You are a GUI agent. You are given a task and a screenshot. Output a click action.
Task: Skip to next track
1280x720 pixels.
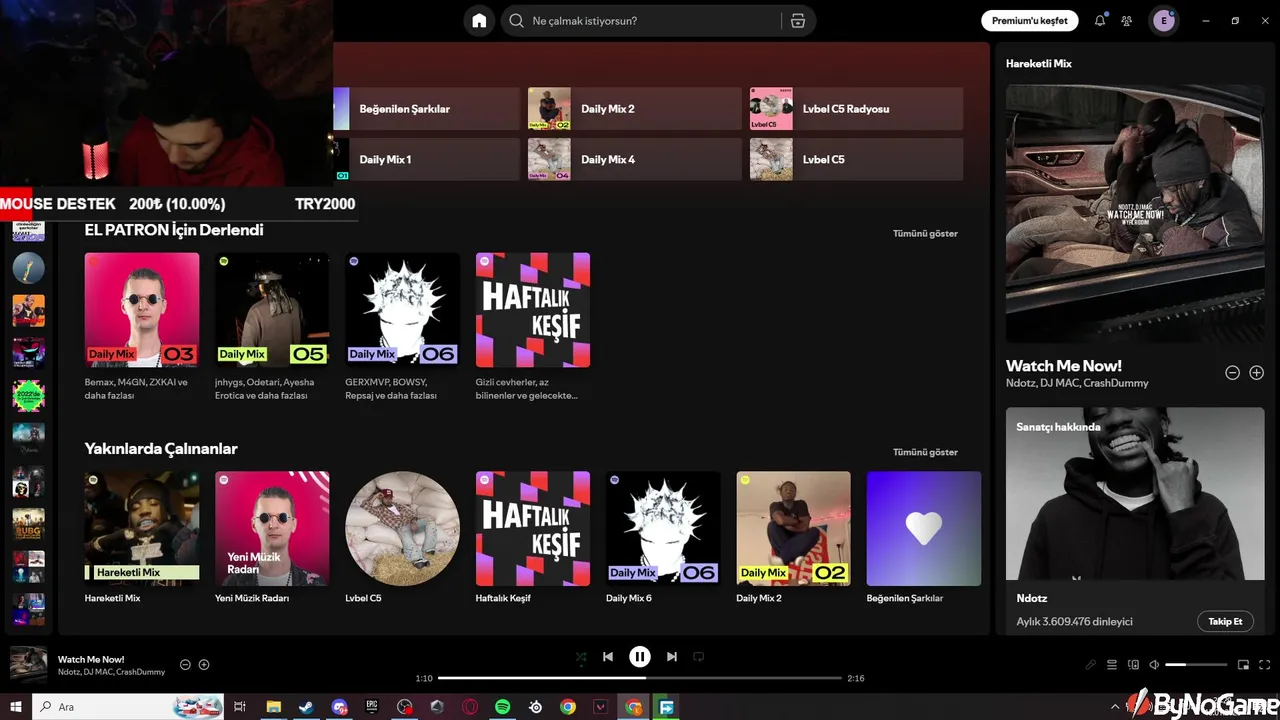[672, 657]
